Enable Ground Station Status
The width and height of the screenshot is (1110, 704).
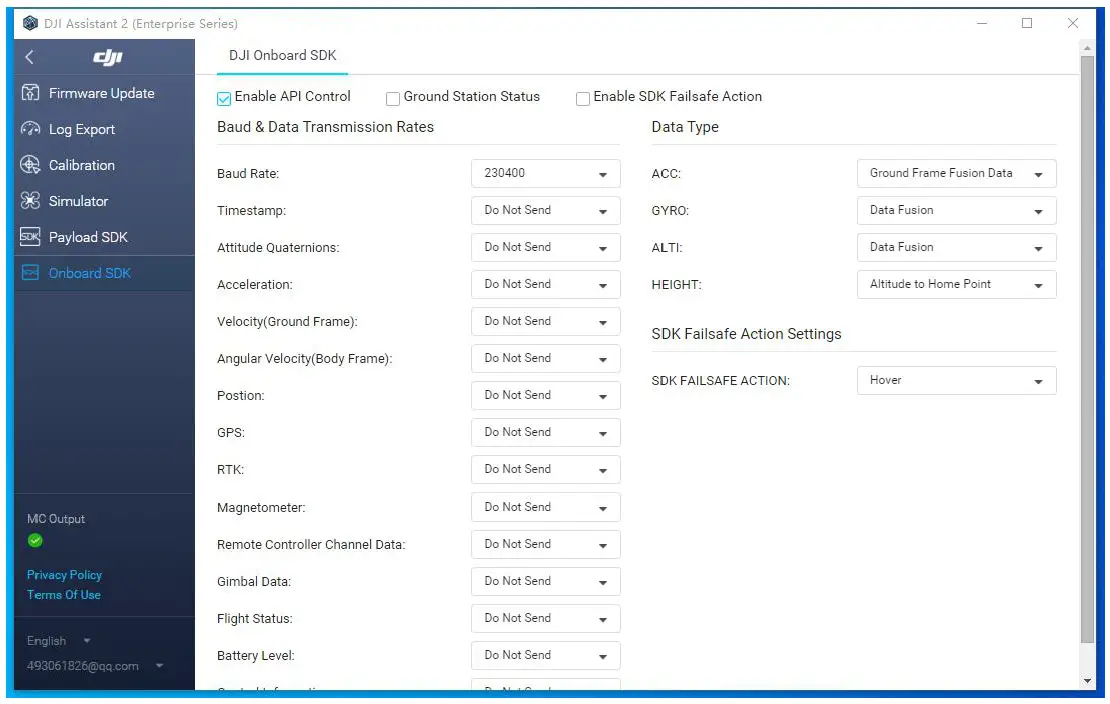(393, 98)
